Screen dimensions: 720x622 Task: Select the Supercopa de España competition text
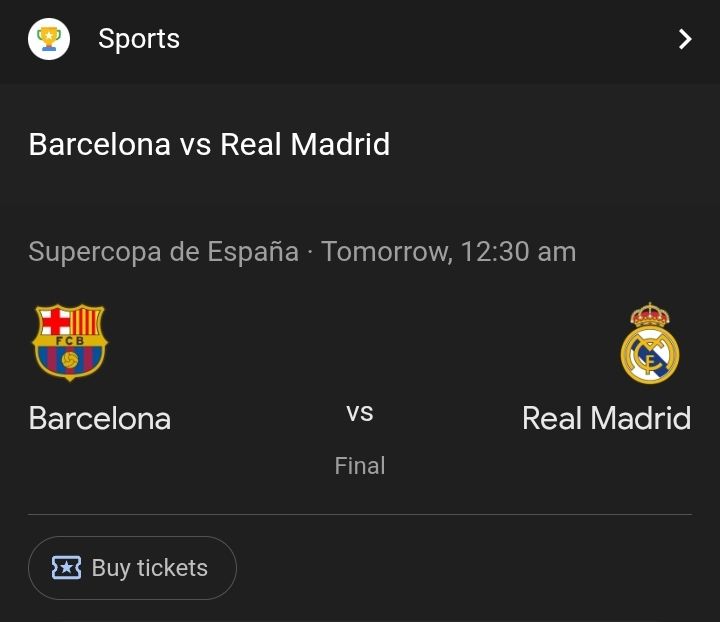click(x=163, y=251)
